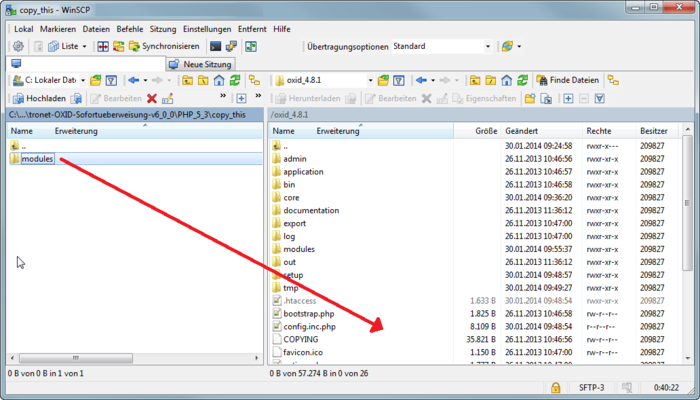Open the Hilfe menu
Screen dimensions: 700x400
pos(282,29)
